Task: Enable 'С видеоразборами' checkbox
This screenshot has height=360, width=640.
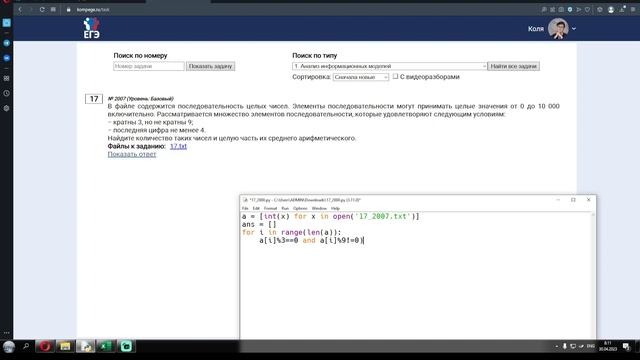Action: point(395,76)
